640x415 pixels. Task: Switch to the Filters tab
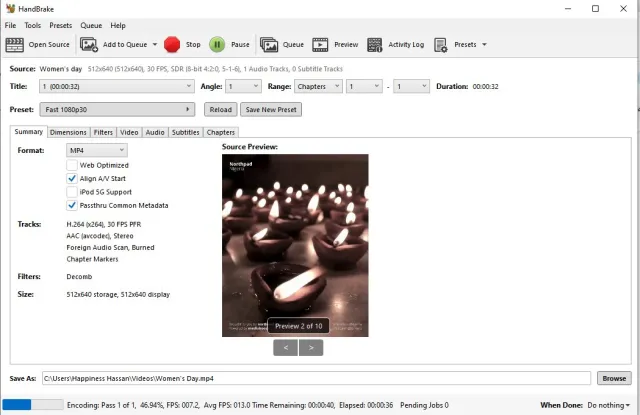pos(103,132)
